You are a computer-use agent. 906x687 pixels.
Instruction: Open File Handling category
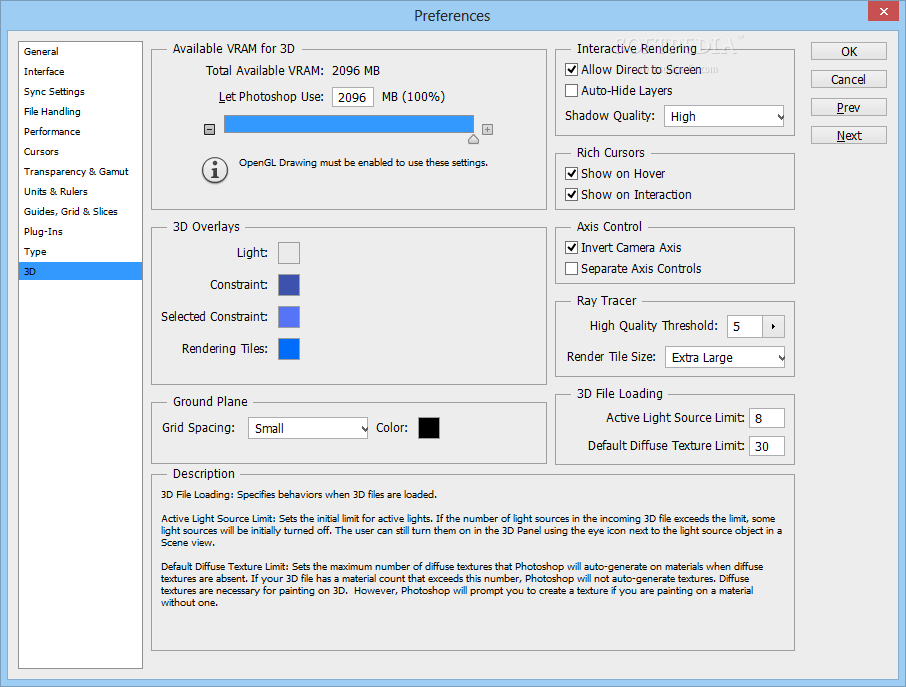(80, 112)
